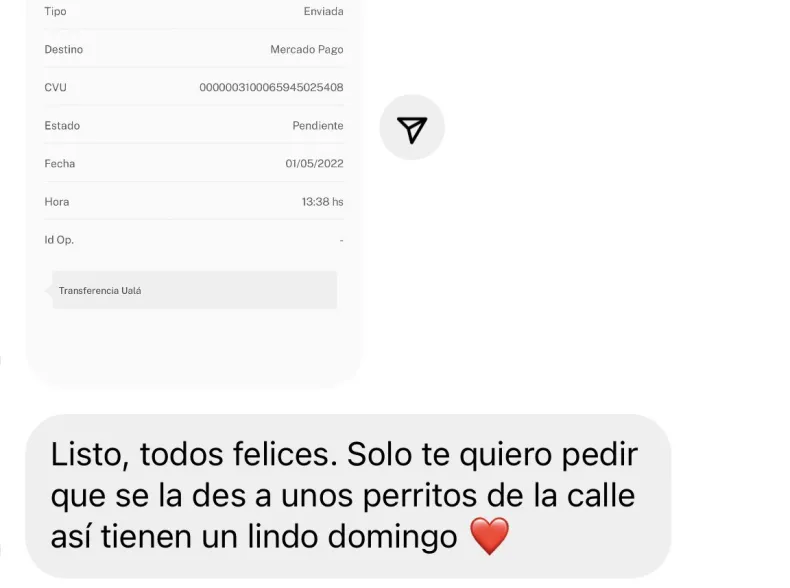The height and width of the screenshot is (588, 790).
Task: Click the Id Op. row label
Action: [x=59, y=240]
